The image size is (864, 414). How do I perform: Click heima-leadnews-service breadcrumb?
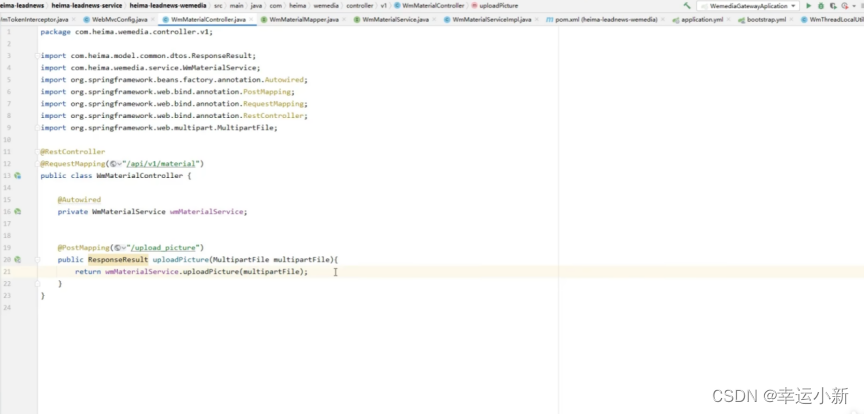pos(87,6)
